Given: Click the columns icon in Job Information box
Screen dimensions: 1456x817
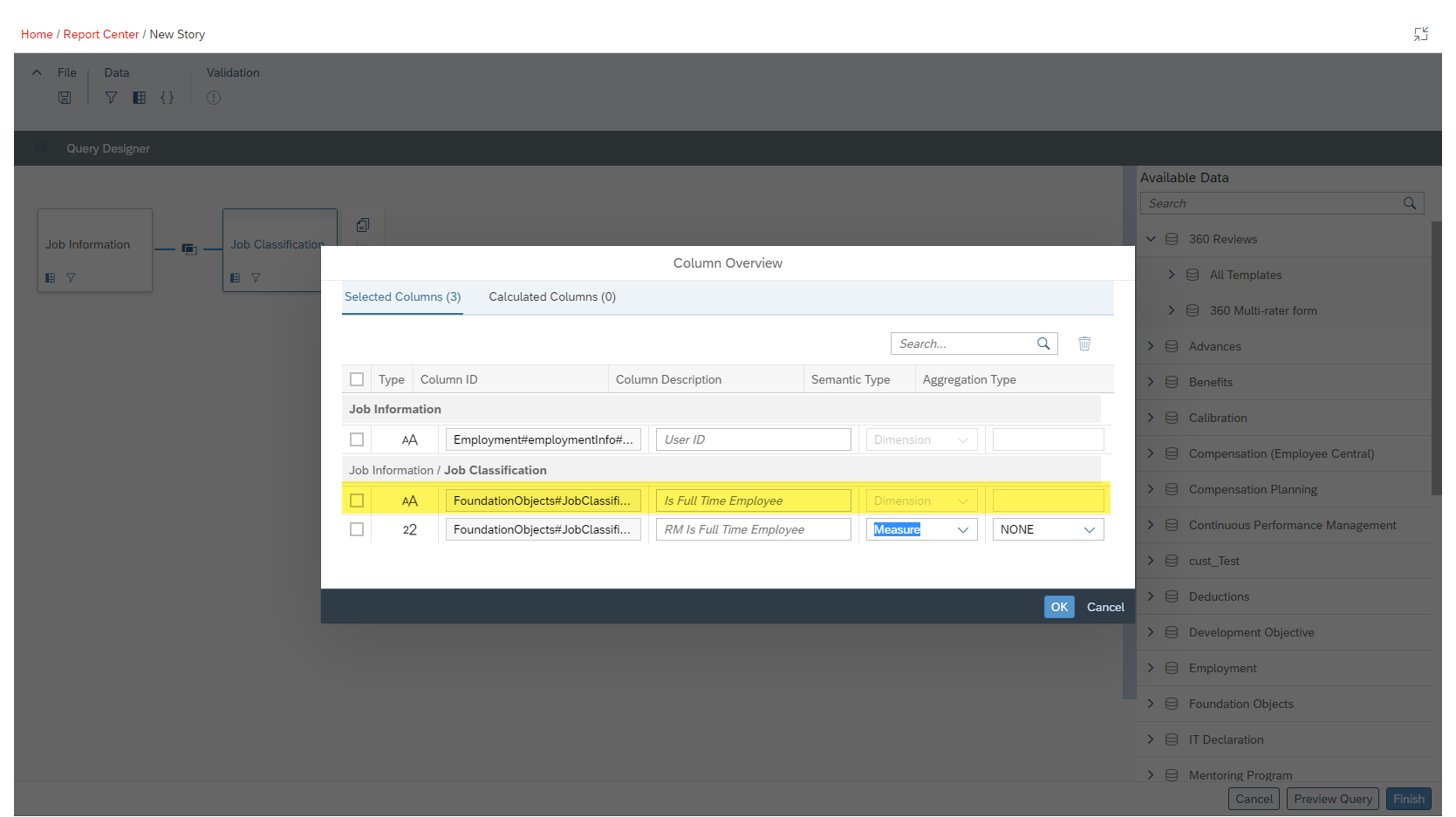Looking at the screenshot, I should coord(51,278).
